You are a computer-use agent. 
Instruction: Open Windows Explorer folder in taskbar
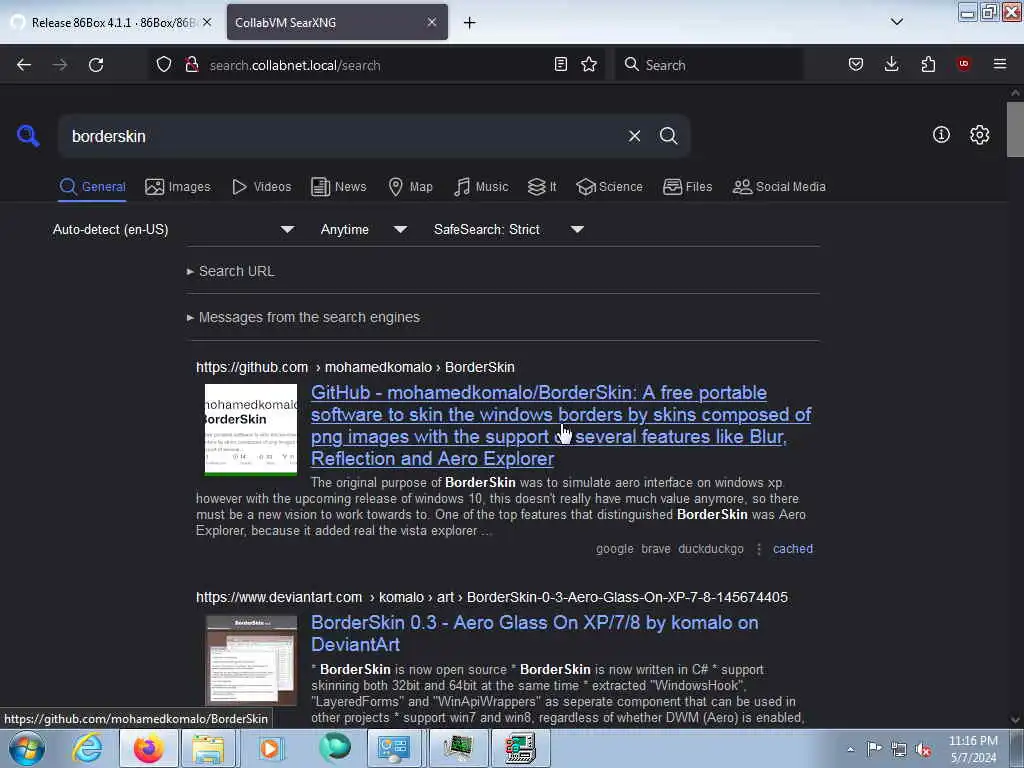pos(208,749)
